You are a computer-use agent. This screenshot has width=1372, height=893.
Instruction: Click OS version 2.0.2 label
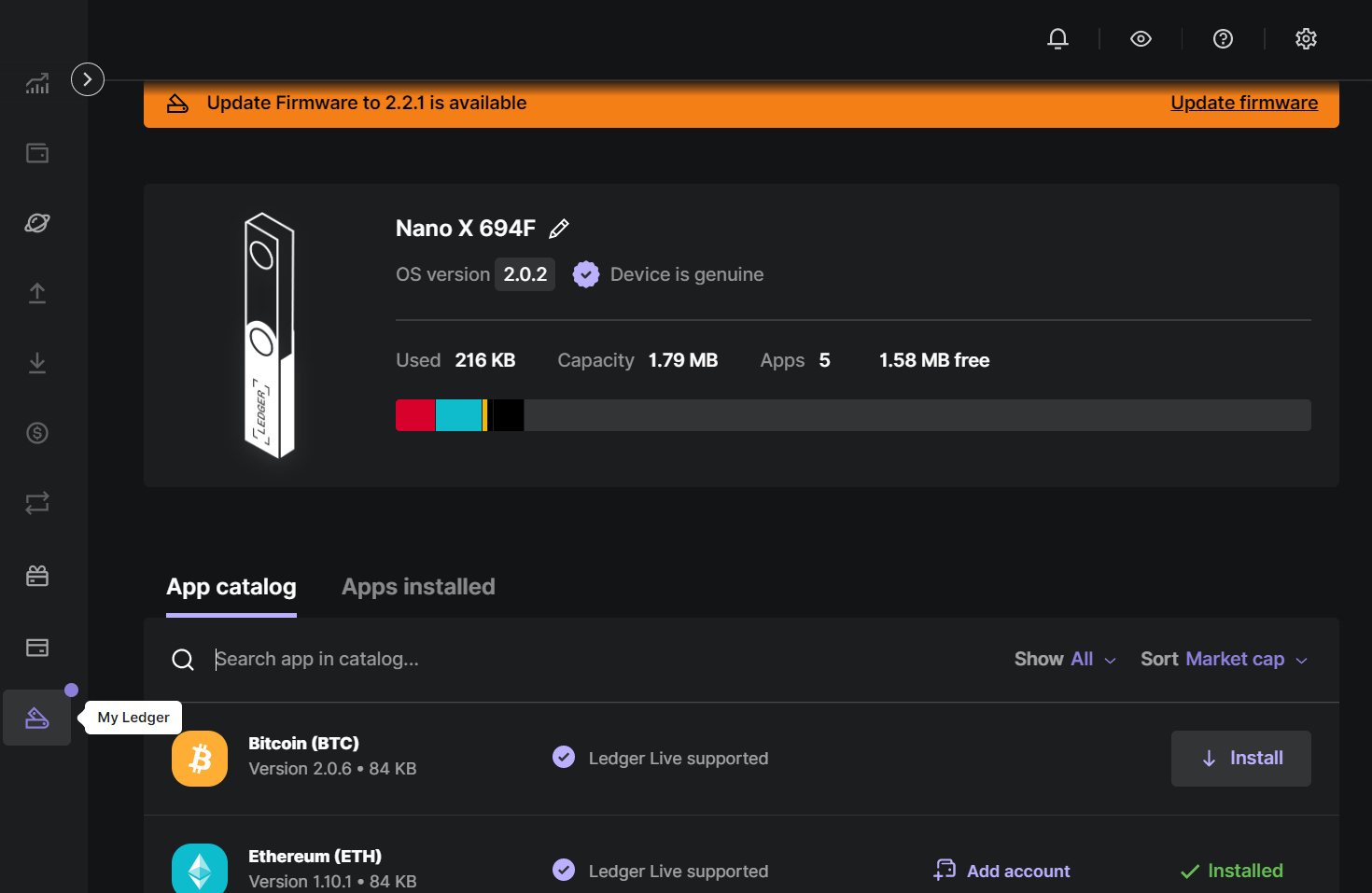[525, 274]
